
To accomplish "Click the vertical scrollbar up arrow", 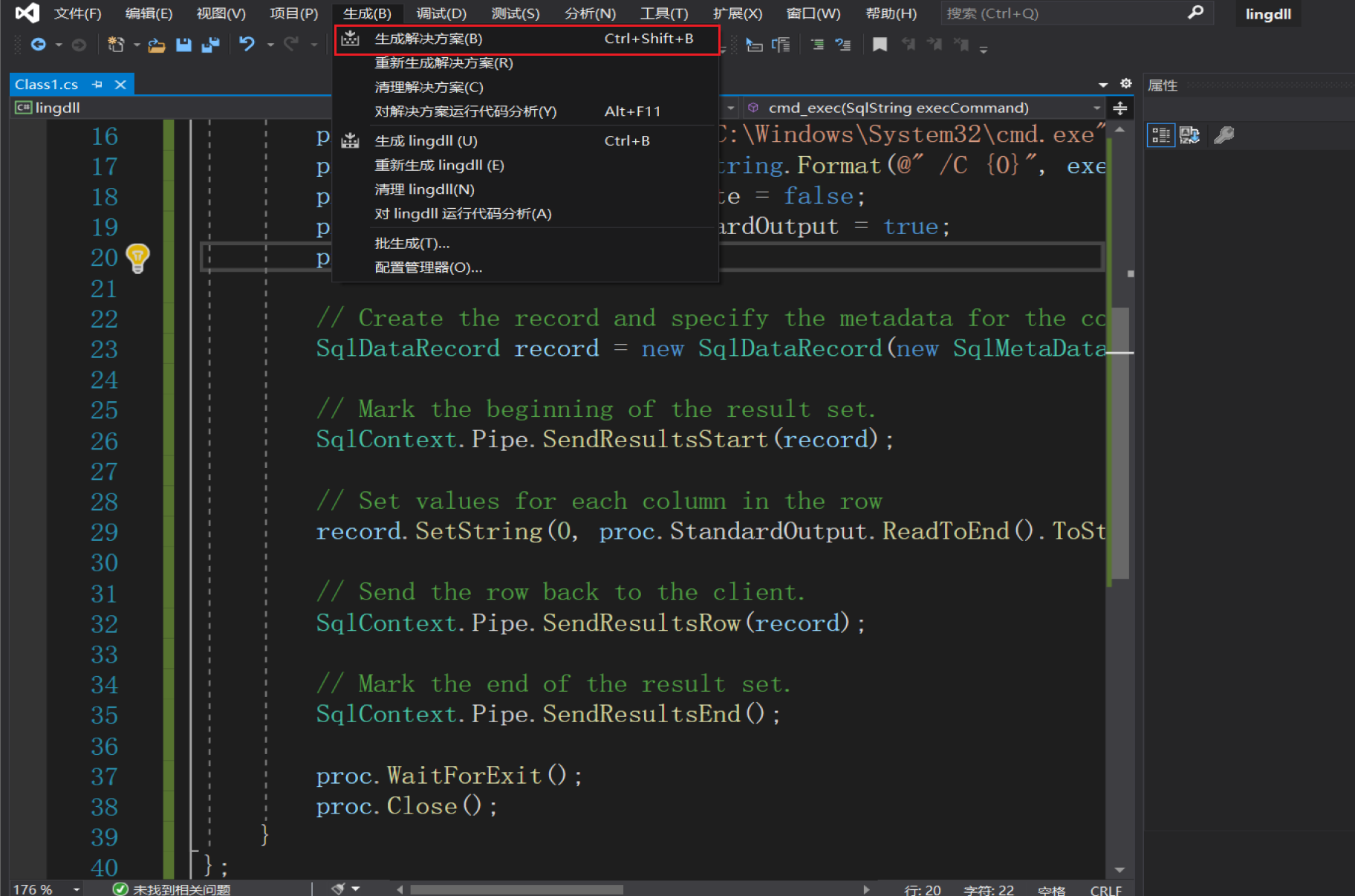I will pos(1120,129).
